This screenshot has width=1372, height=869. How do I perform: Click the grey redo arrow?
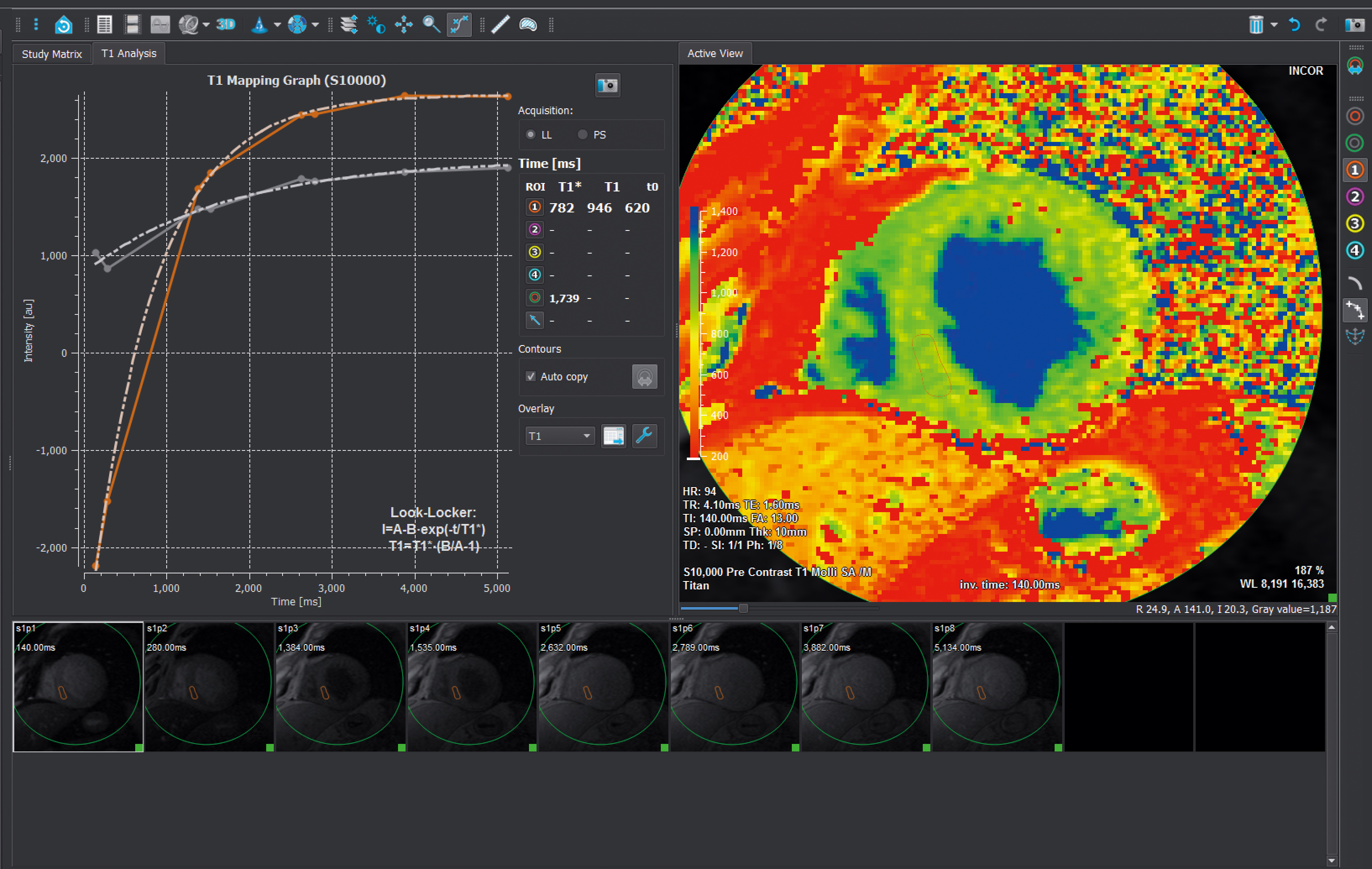pos(1321,24)
